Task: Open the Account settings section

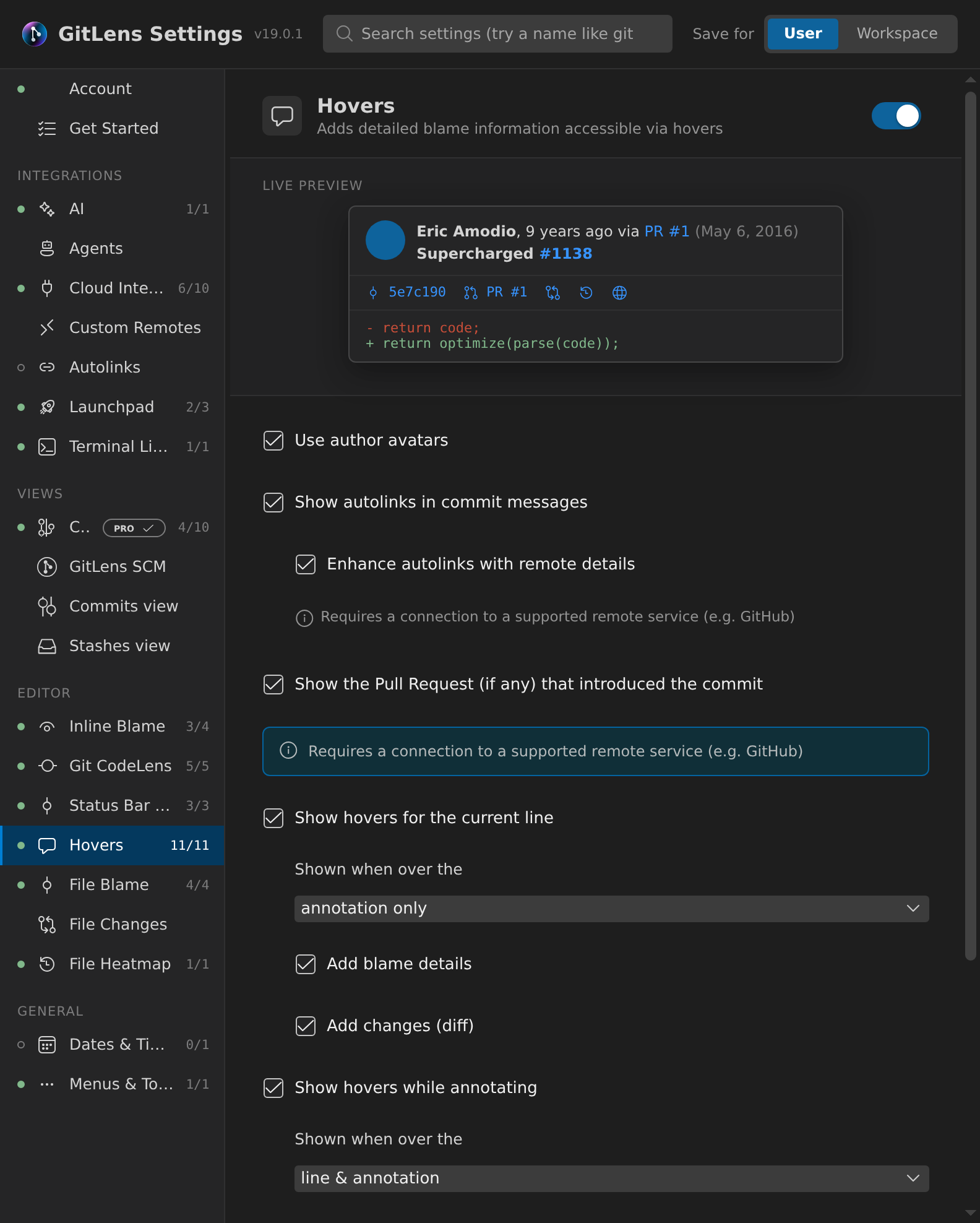Action: click(113, 89)
